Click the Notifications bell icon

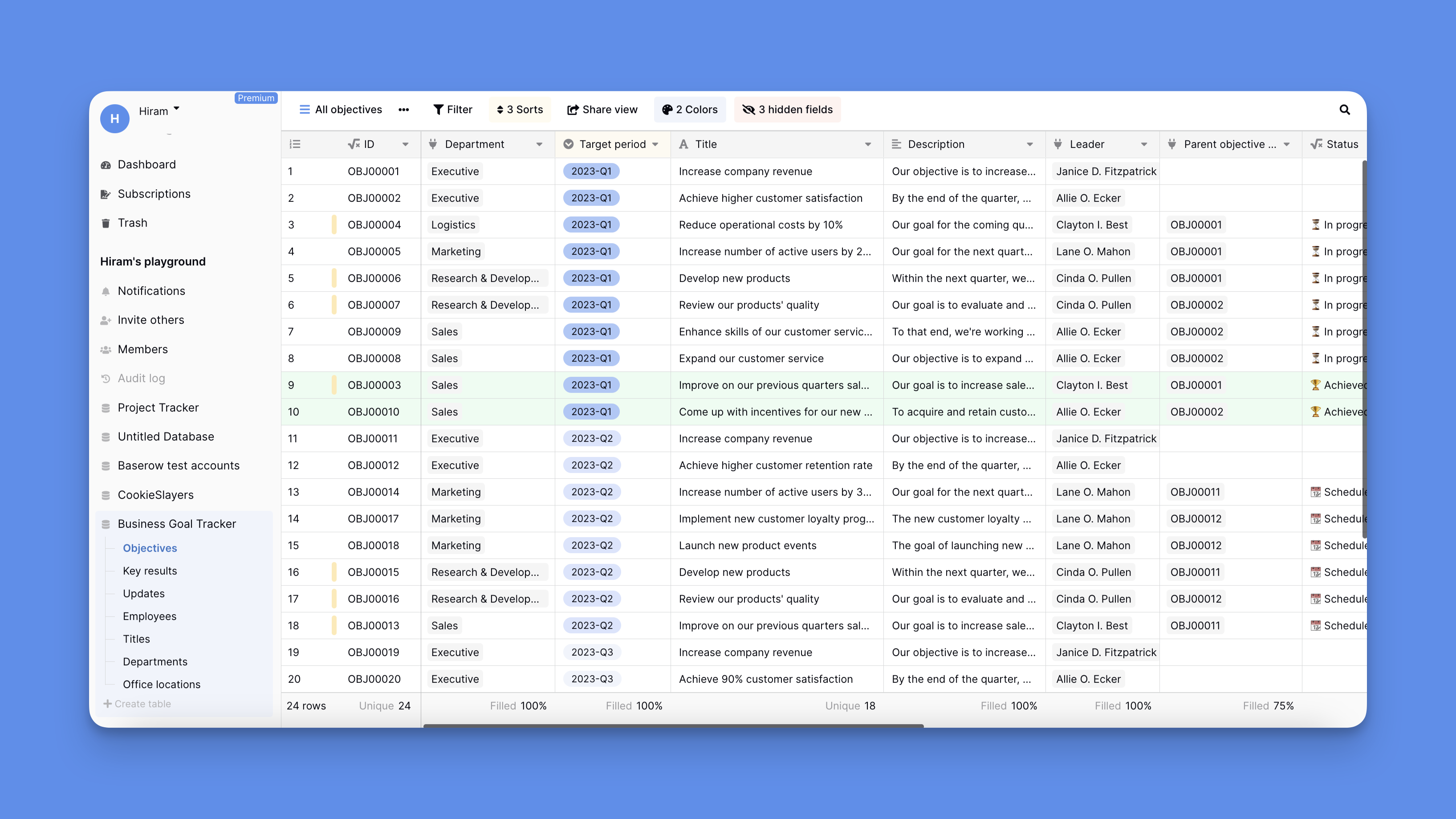click(x=106, y=290)
